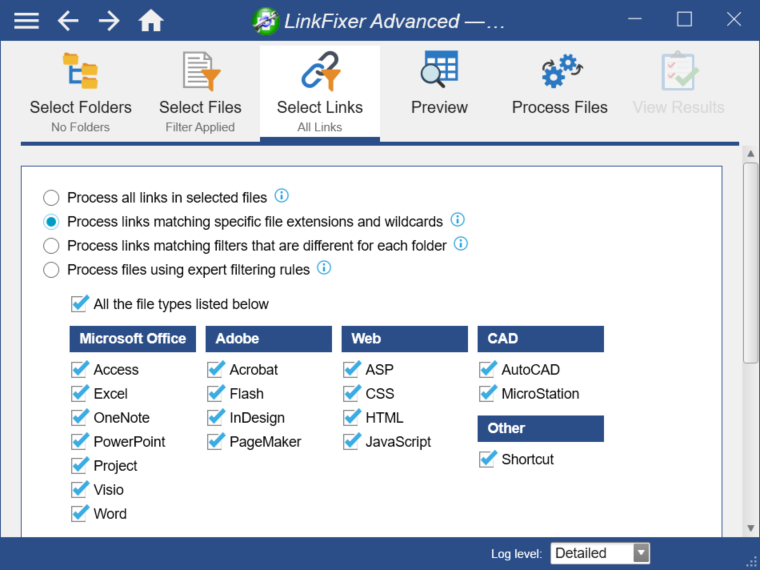Close the LinkFixer Advanced window
Image resolution: width=760 pixels, height=570 pixels.
click(734, 19)
